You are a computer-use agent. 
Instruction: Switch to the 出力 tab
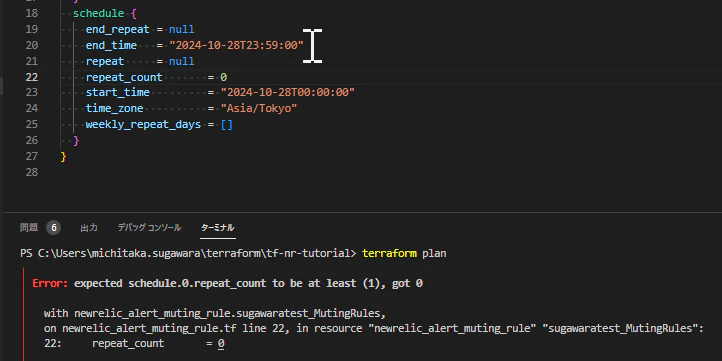pos(89,227)
